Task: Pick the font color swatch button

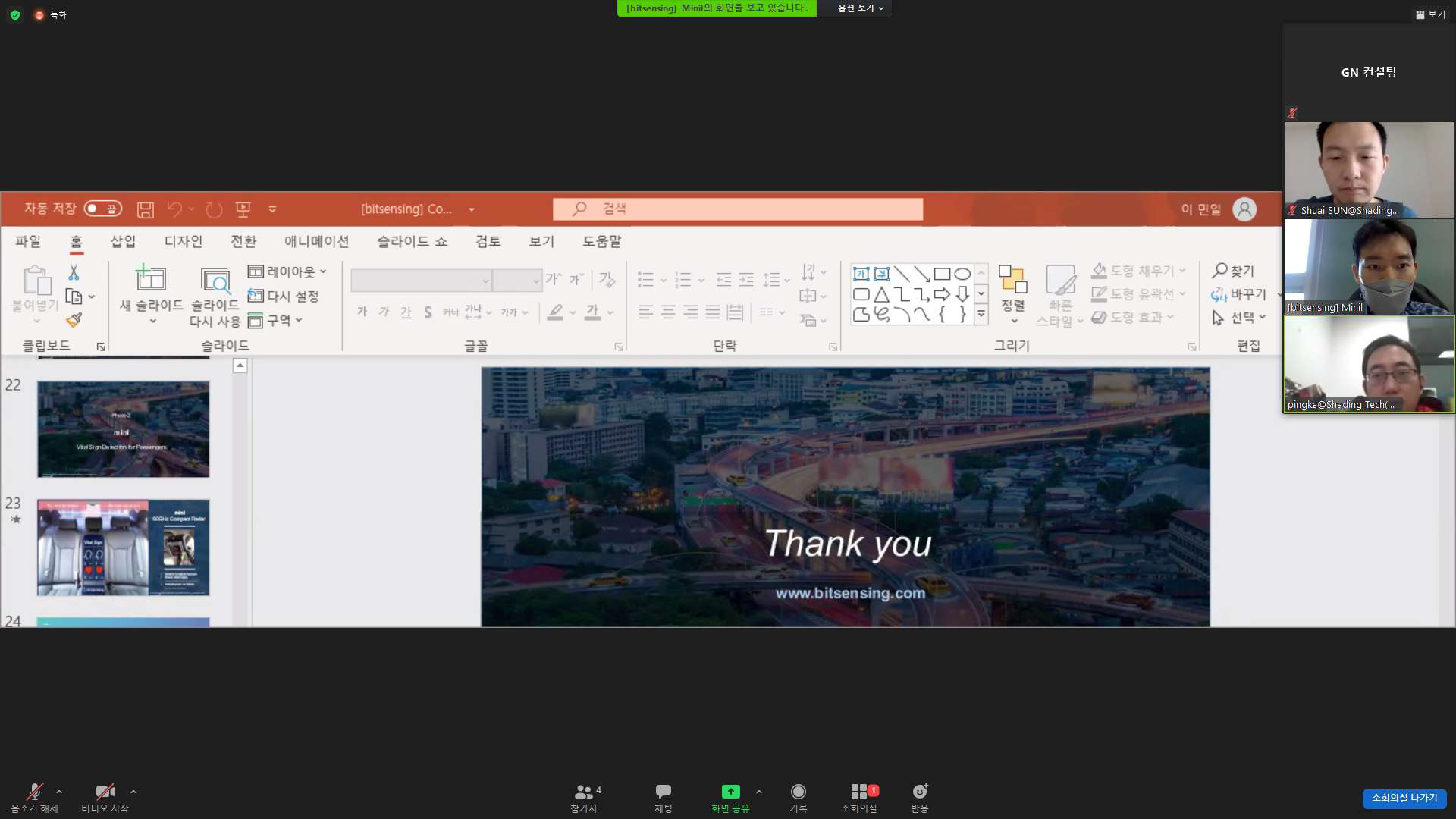Action: 592,312
